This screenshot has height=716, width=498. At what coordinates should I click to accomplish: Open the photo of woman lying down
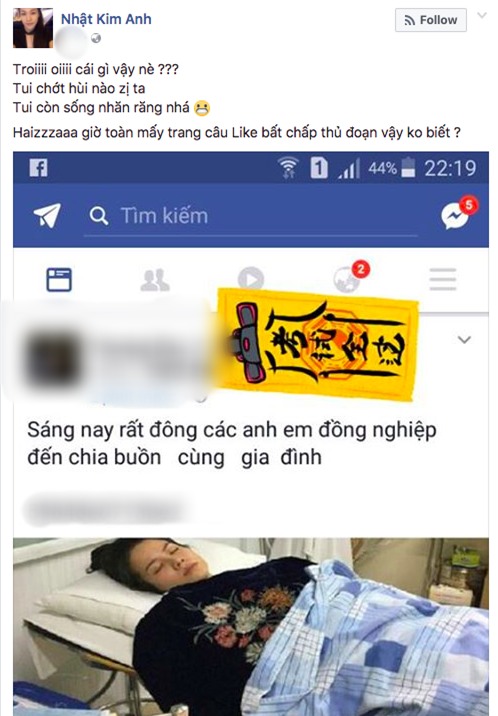coord(251,626)
